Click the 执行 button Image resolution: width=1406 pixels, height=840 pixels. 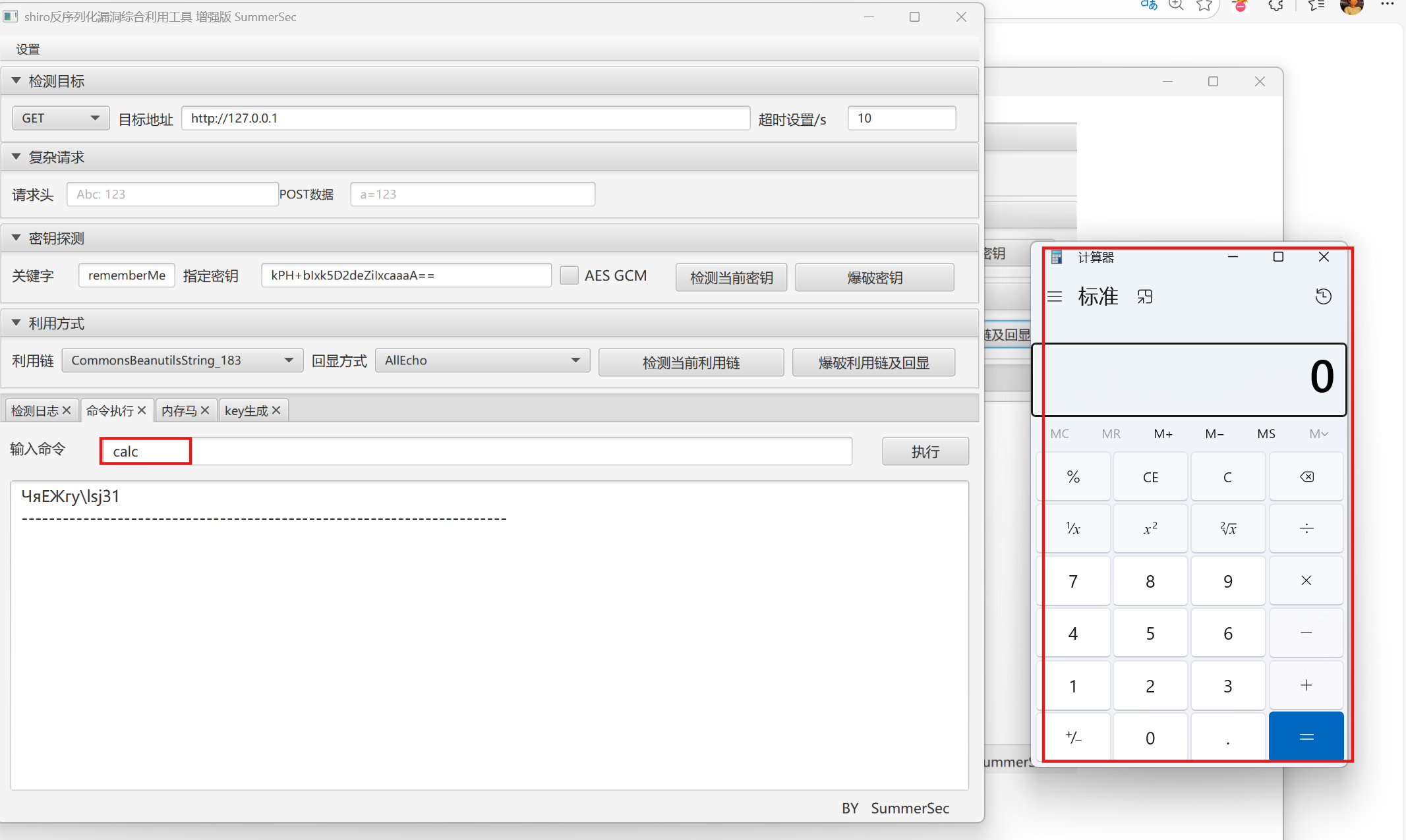click(925, 451)
